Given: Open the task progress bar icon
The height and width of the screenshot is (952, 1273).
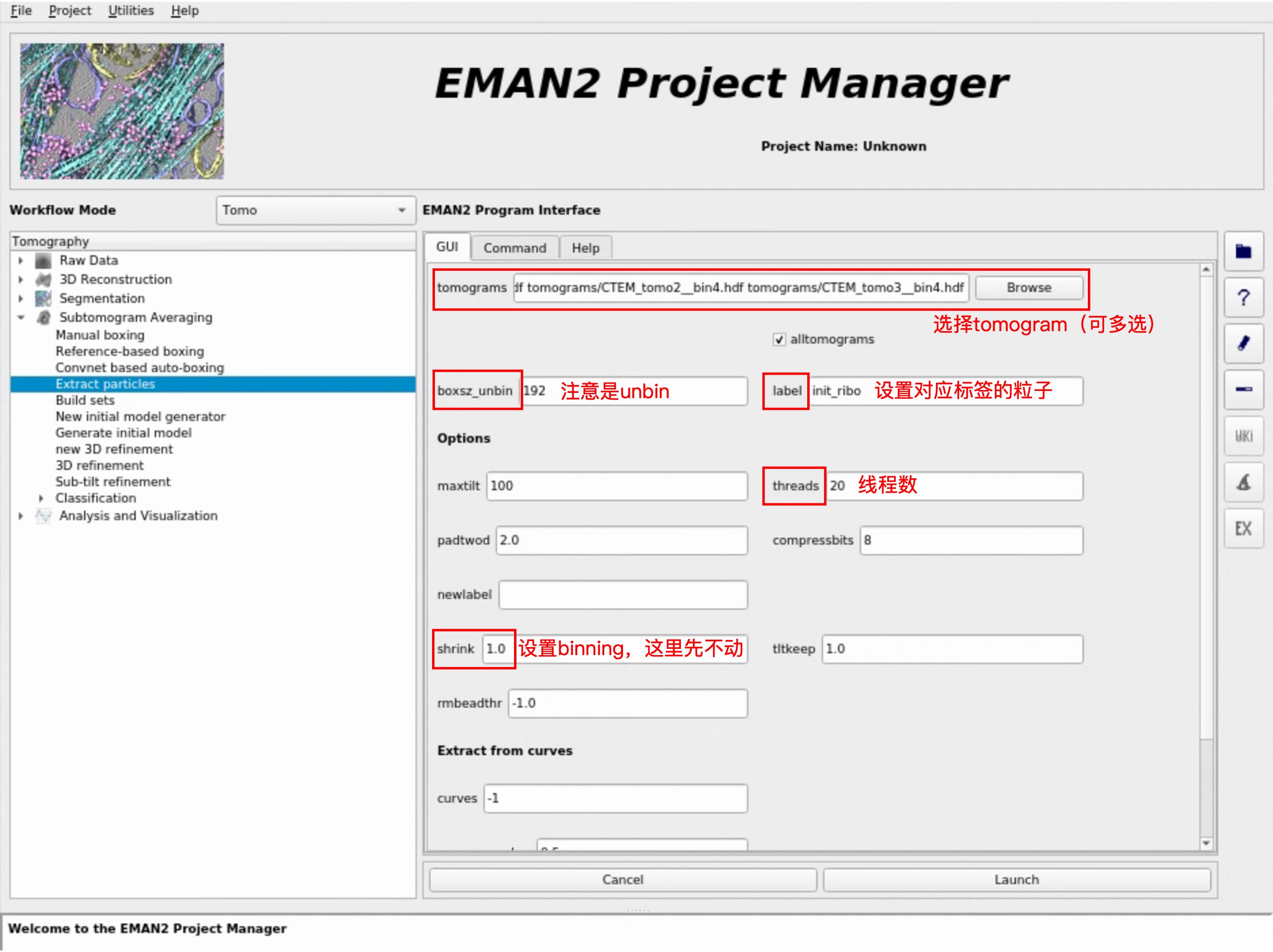Looking at the screenshot, I should (1243, 389).
